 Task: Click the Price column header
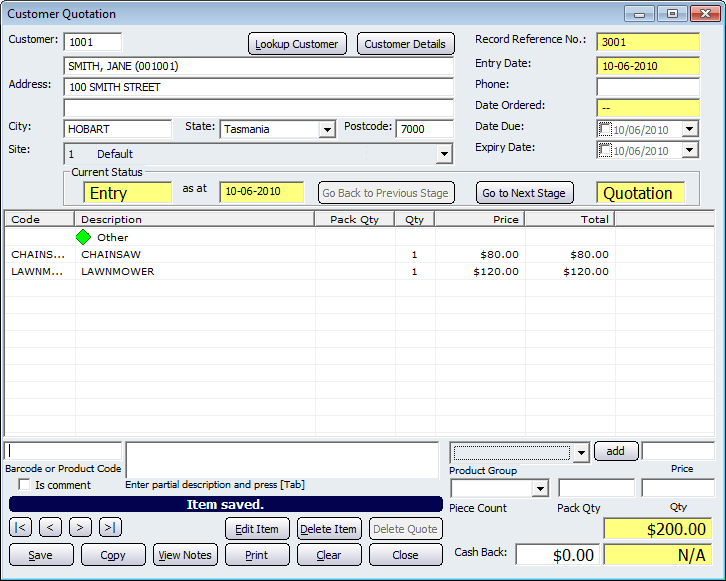pyautogui.click(x=480, y=219)
